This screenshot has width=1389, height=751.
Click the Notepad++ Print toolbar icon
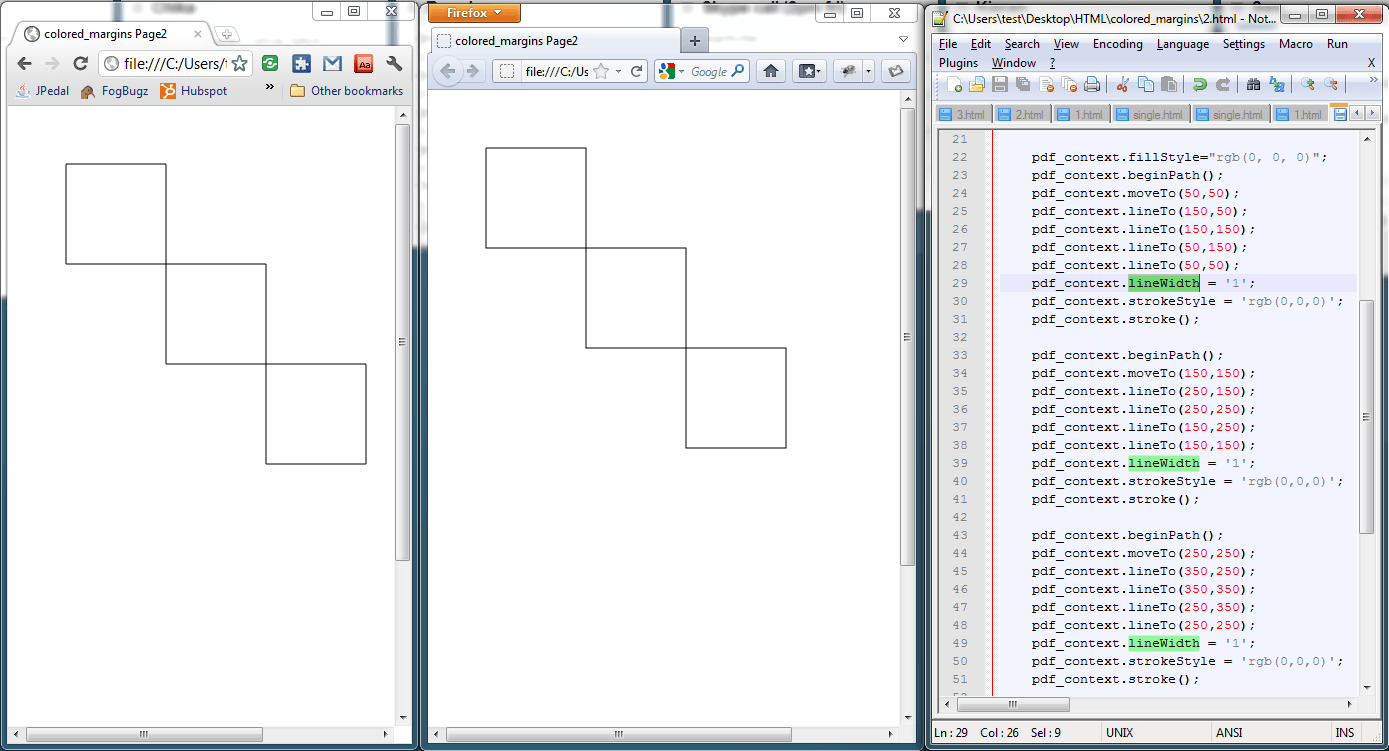click(x=1092, y=85)
